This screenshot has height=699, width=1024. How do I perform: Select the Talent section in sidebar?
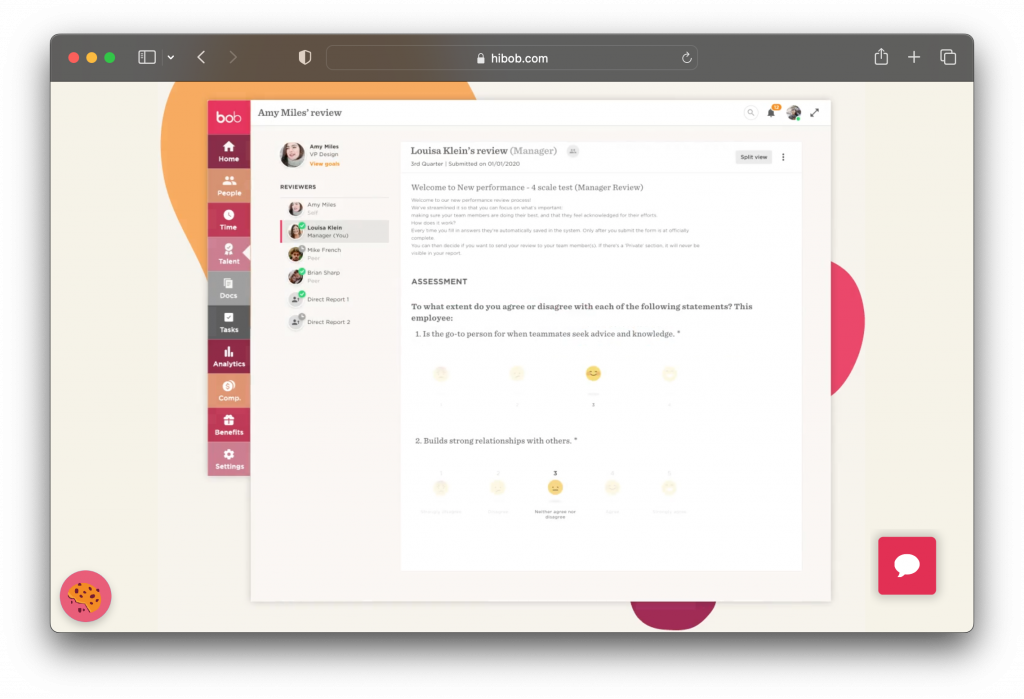(x=229, y=253)
